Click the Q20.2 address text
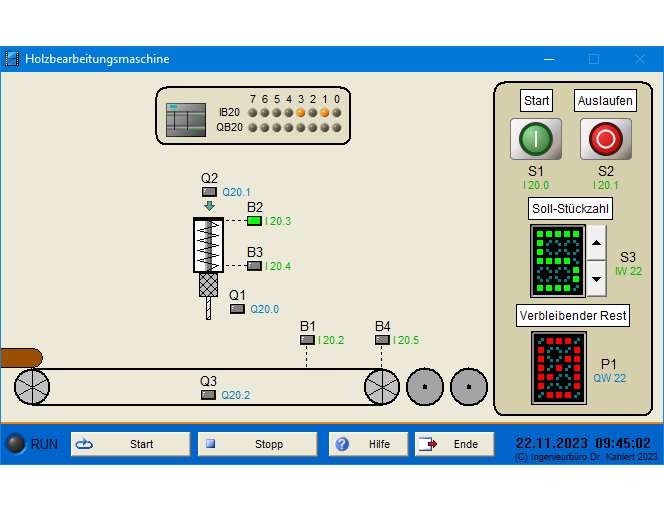Screen dimensions: 664x511 (235, 395)
